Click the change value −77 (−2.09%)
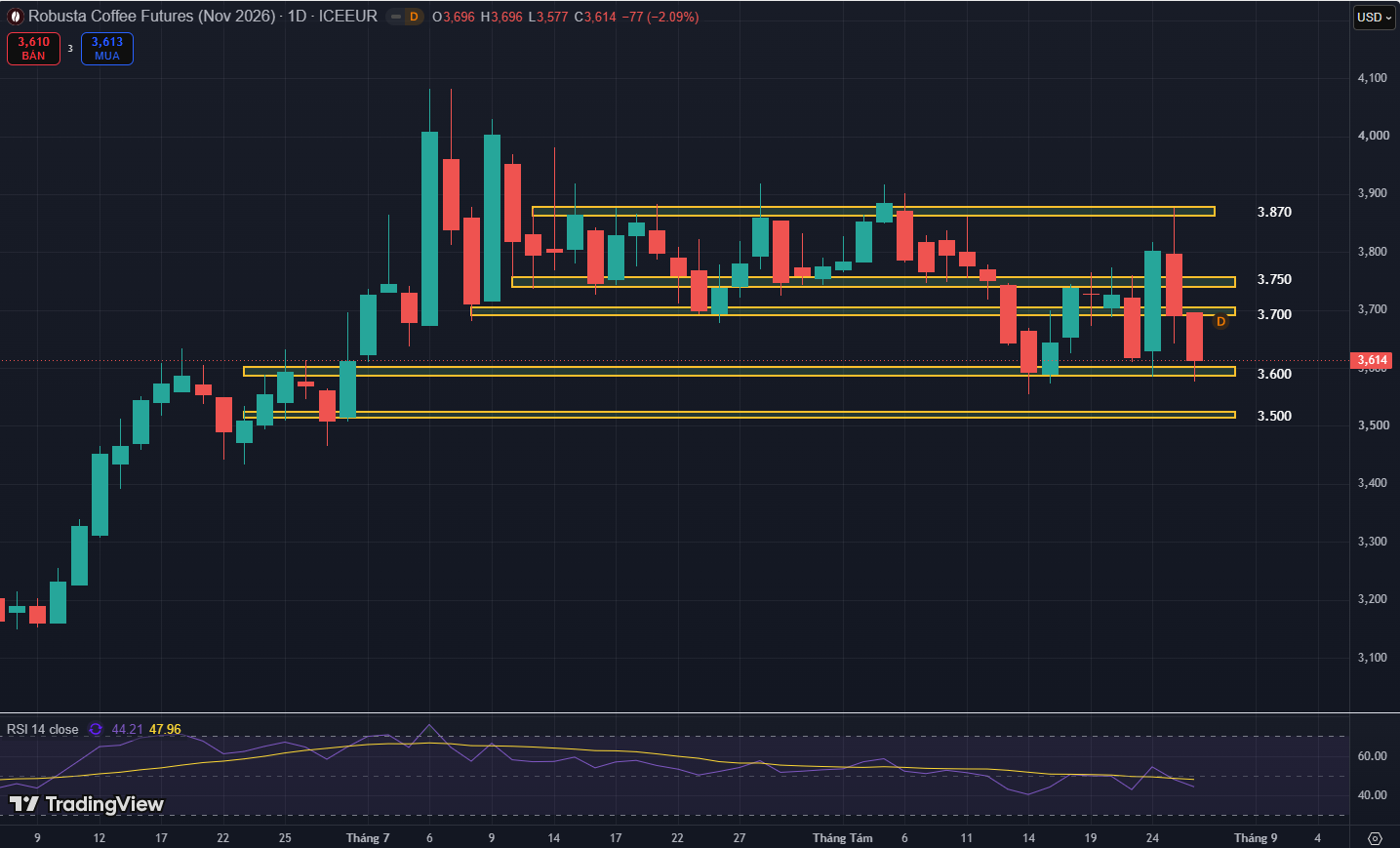 660,17
